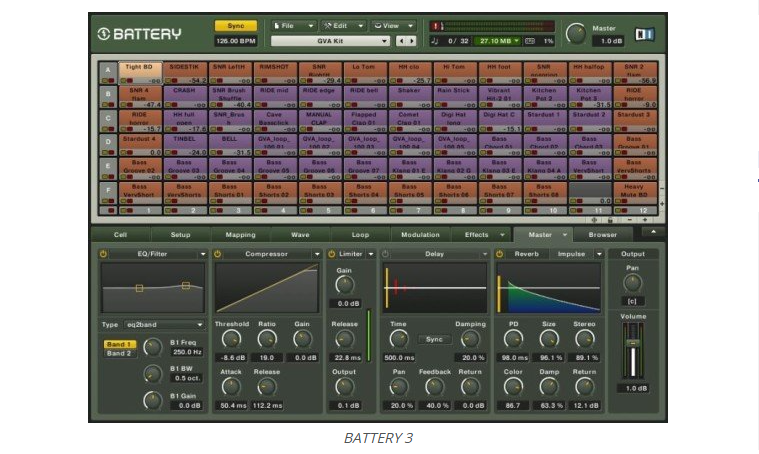Open the Edit menu

click(x=343, y=26)
